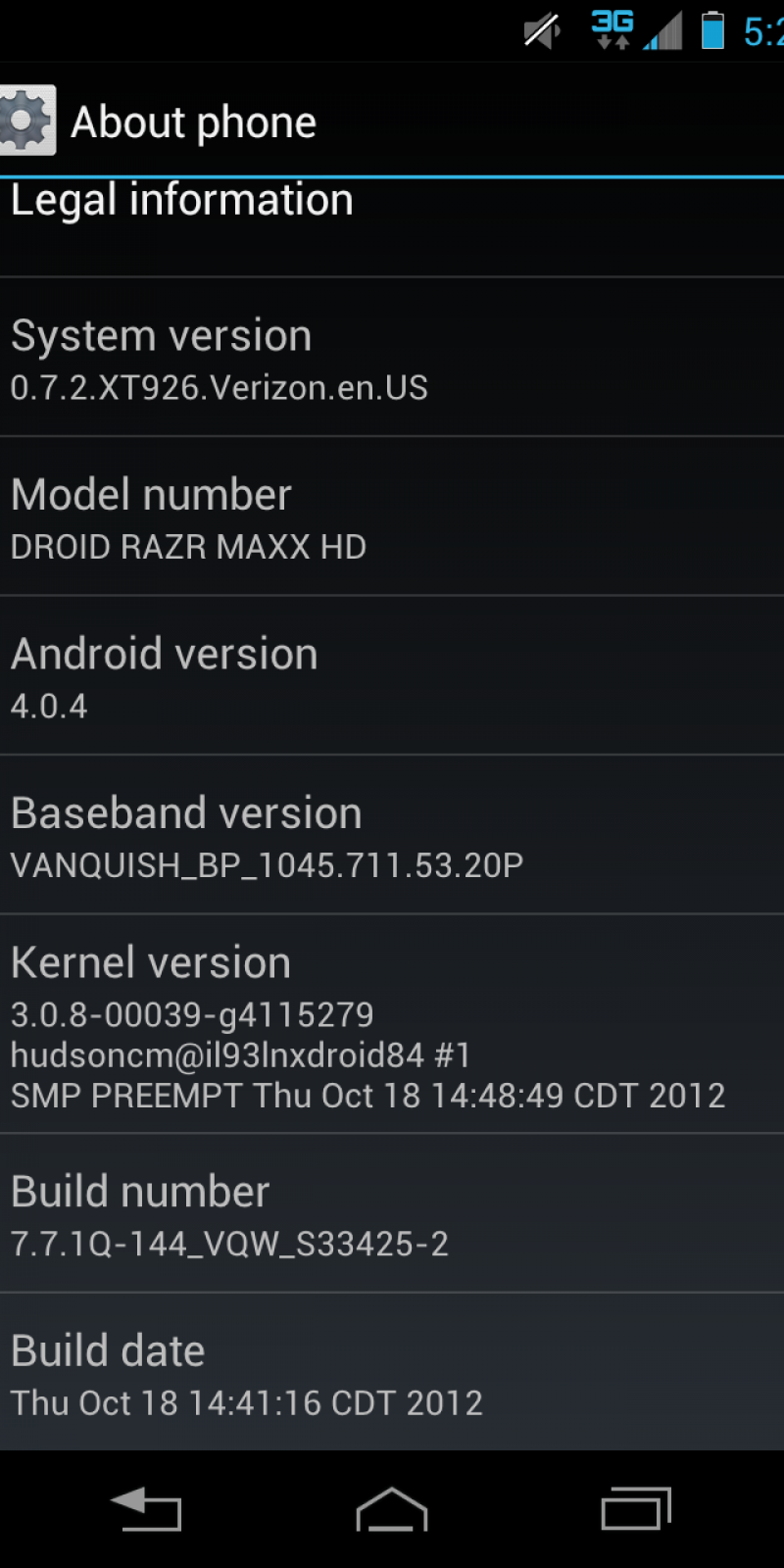
Task: Tap the muted sound status icon
Action: coord(542,31)
